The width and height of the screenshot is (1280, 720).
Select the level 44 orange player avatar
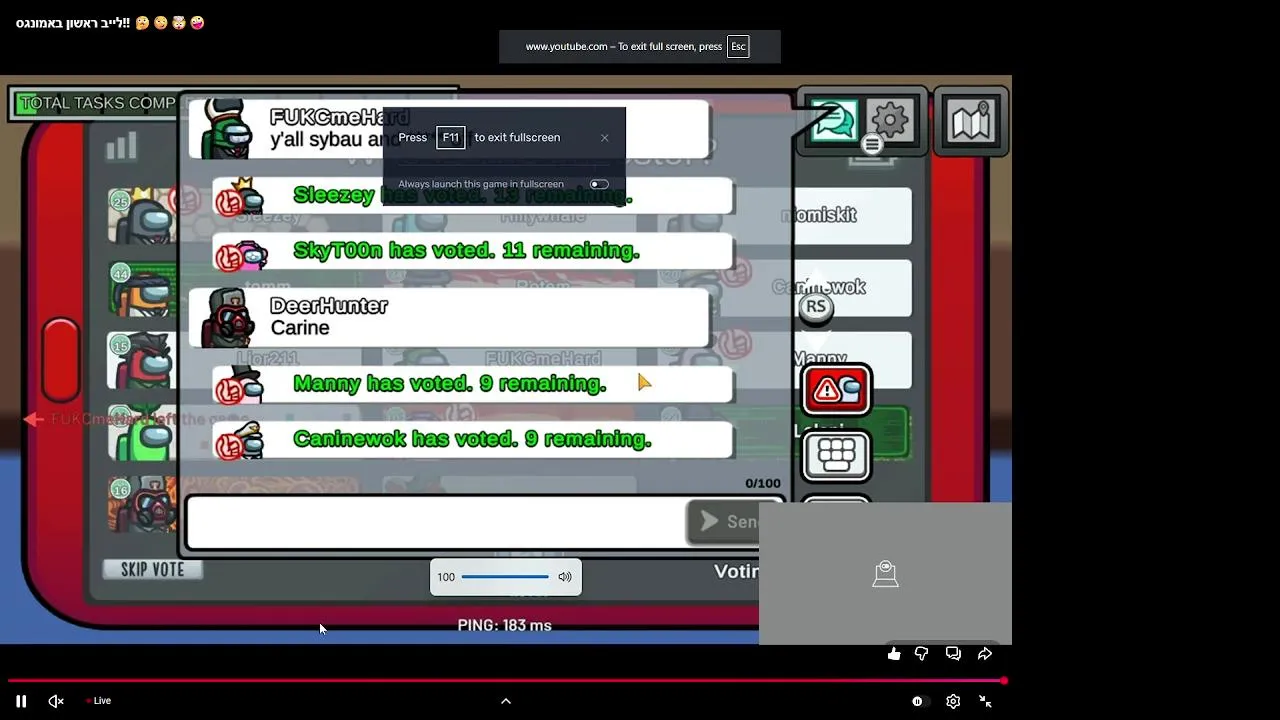pyautogui.click(x=143, y=288)
